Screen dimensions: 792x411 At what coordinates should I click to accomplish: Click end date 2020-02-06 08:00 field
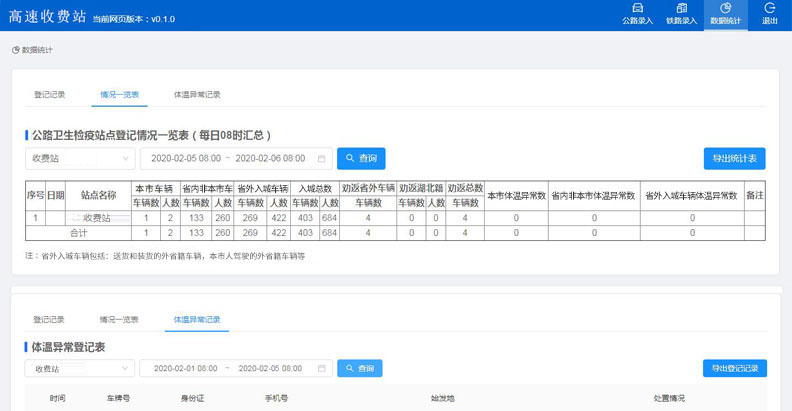(270, 158)
